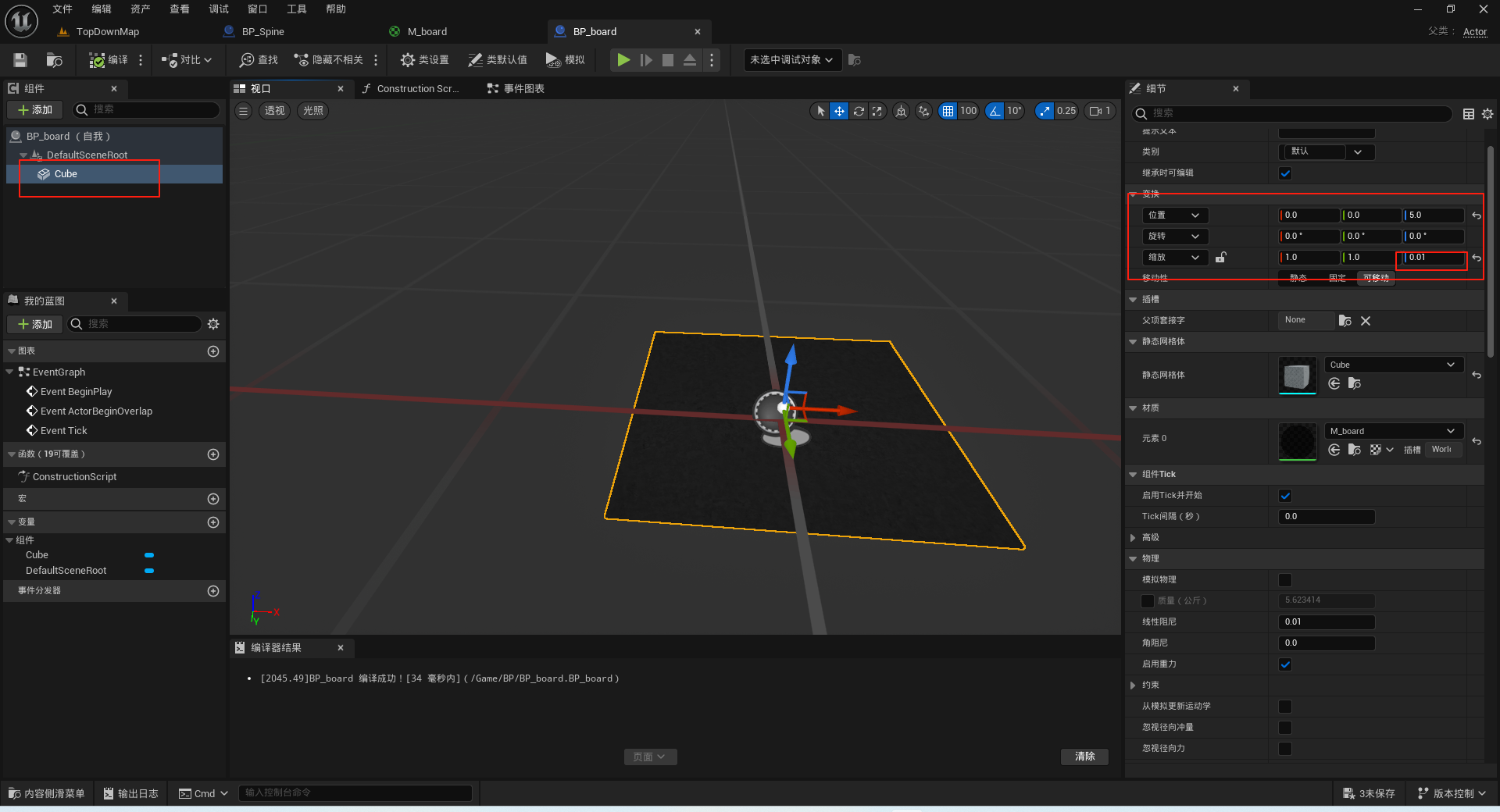Click the browse-to-asset icon in main toolbar

pos(54,60)
